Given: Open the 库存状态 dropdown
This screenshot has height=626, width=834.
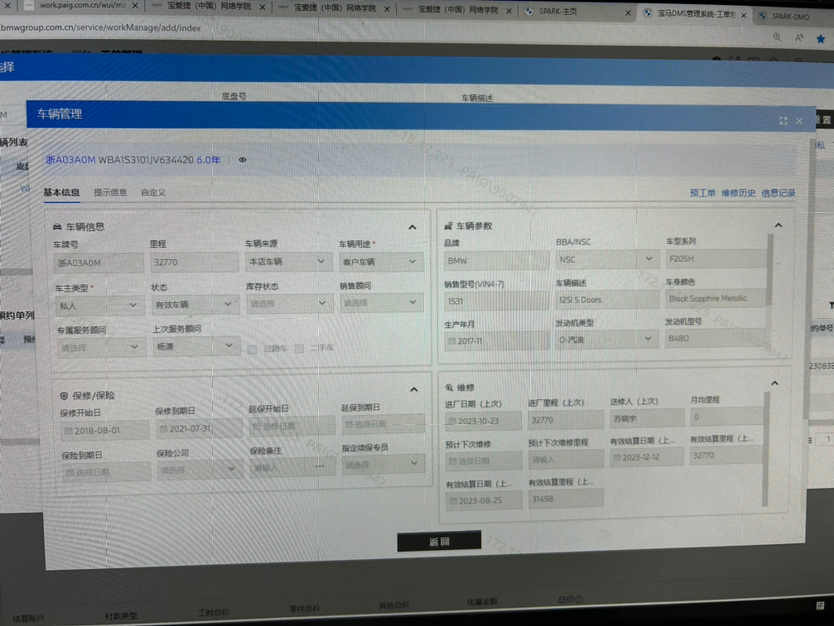Looking at the screenshot, I should coord(289,304).
